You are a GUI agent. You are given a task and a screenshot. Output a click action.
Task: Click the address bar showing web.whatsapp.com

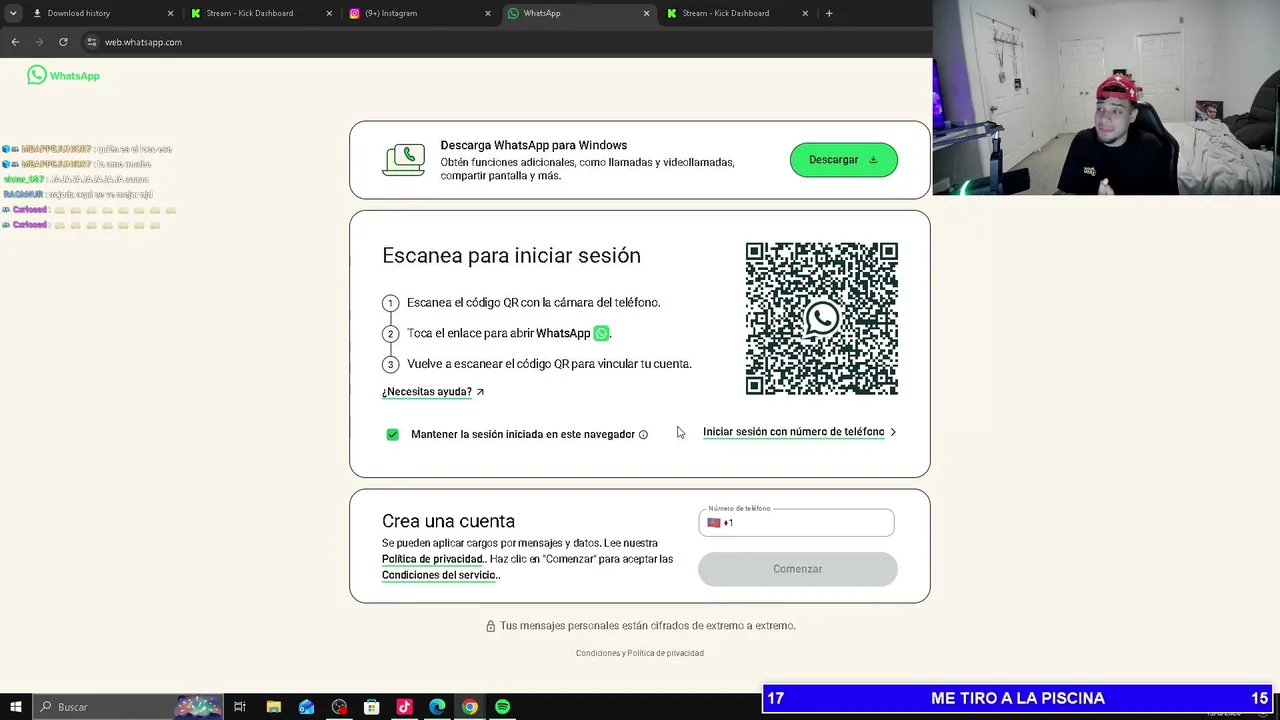[143, 42]
